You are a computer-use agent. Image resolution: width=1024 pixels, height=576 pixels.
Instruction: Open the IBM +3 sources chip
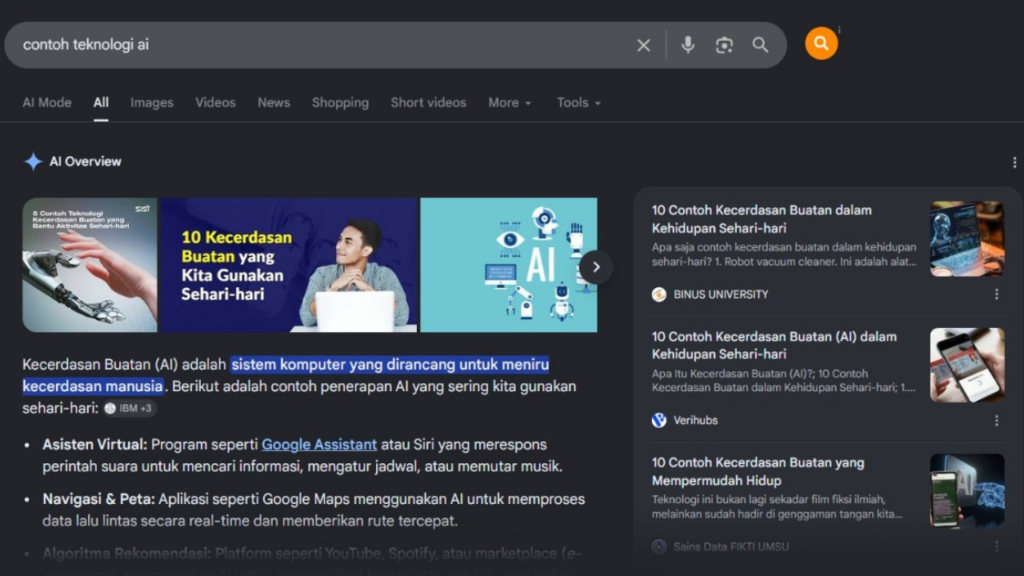click(129, 408)
